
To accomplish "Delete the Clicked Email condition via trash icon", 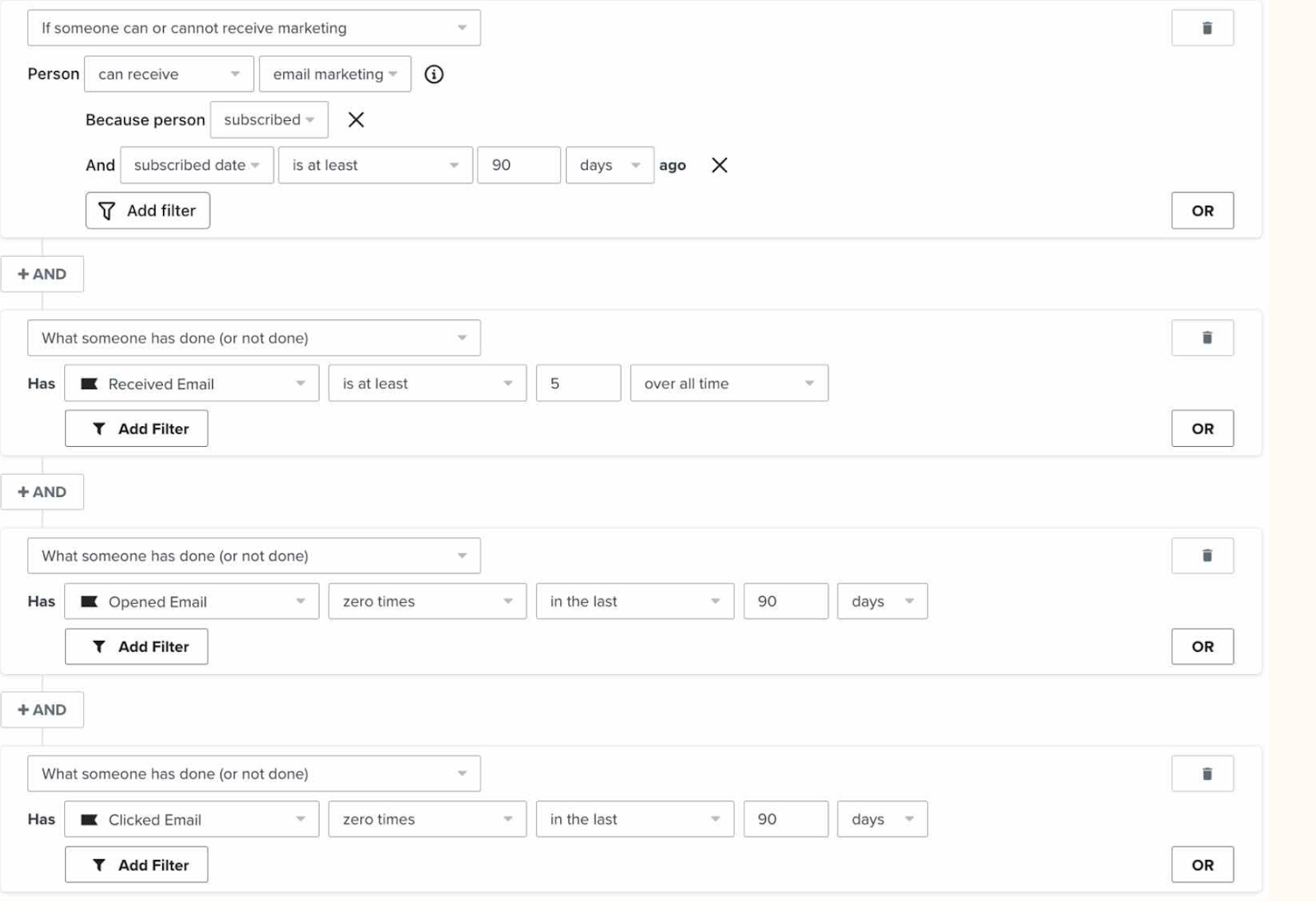I will pyautogui.click(x=1202, y=773).
